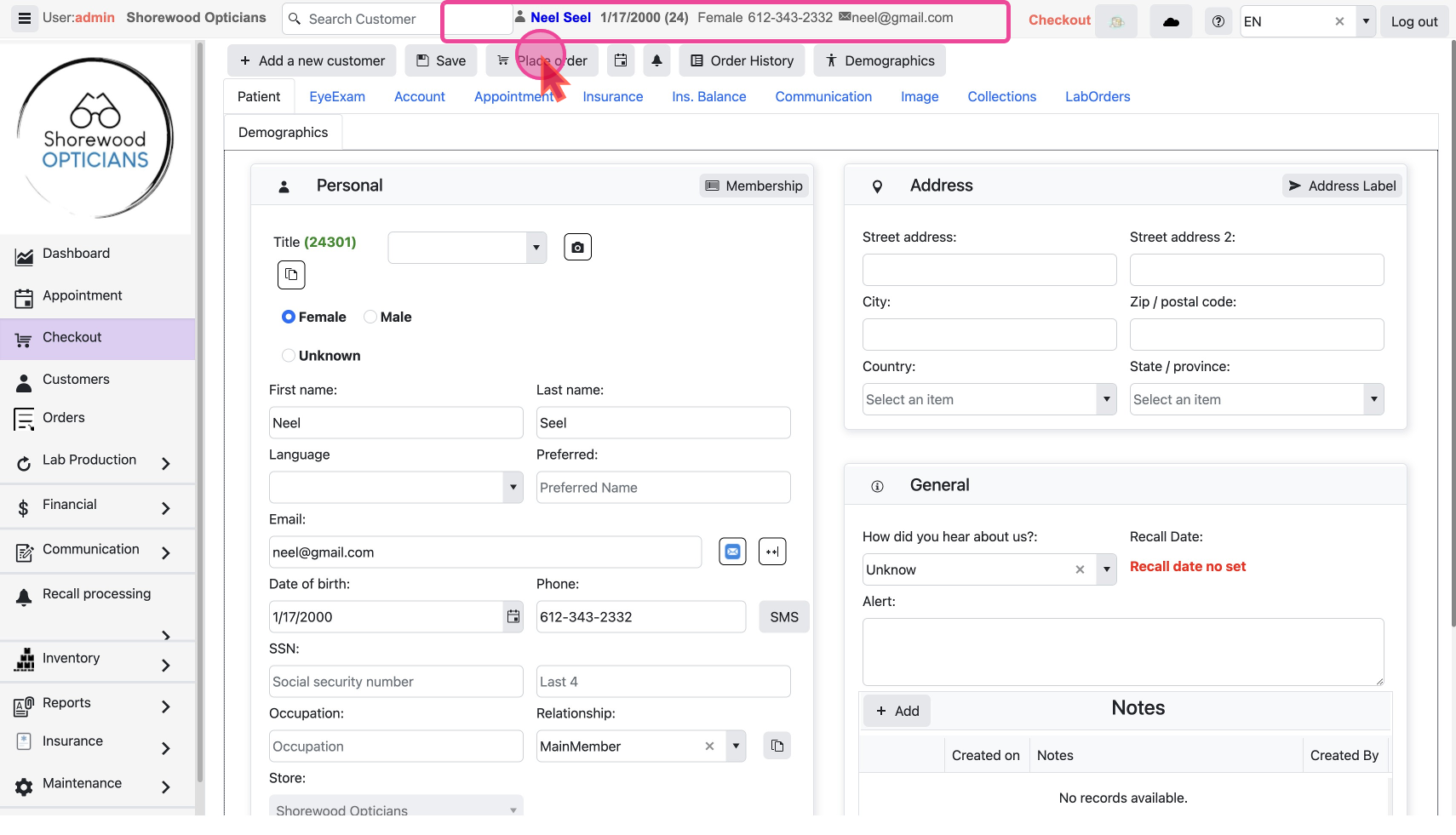Screen dimensions: 1456x835
Task: Open the Title dropdown
Action: [x=467, y=248]
